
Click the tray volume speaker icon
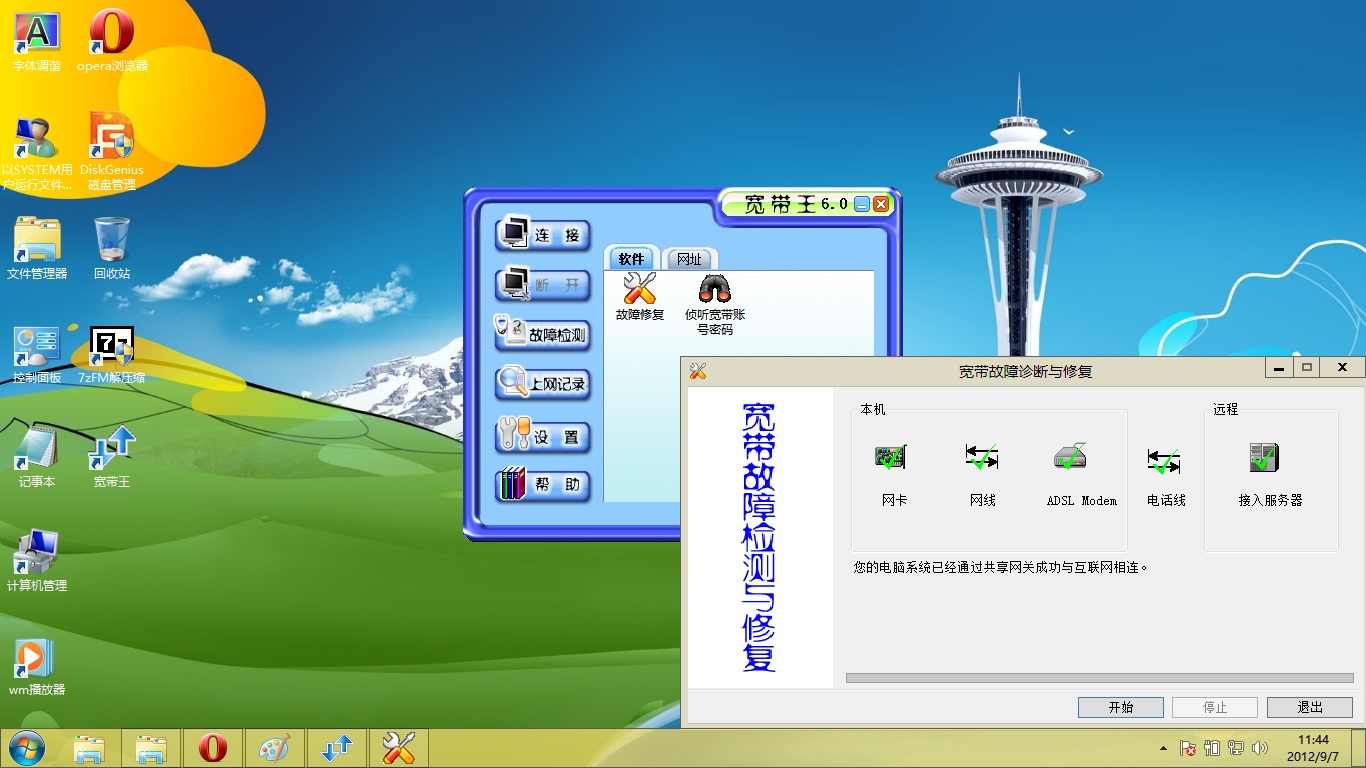coord(1259,748)
